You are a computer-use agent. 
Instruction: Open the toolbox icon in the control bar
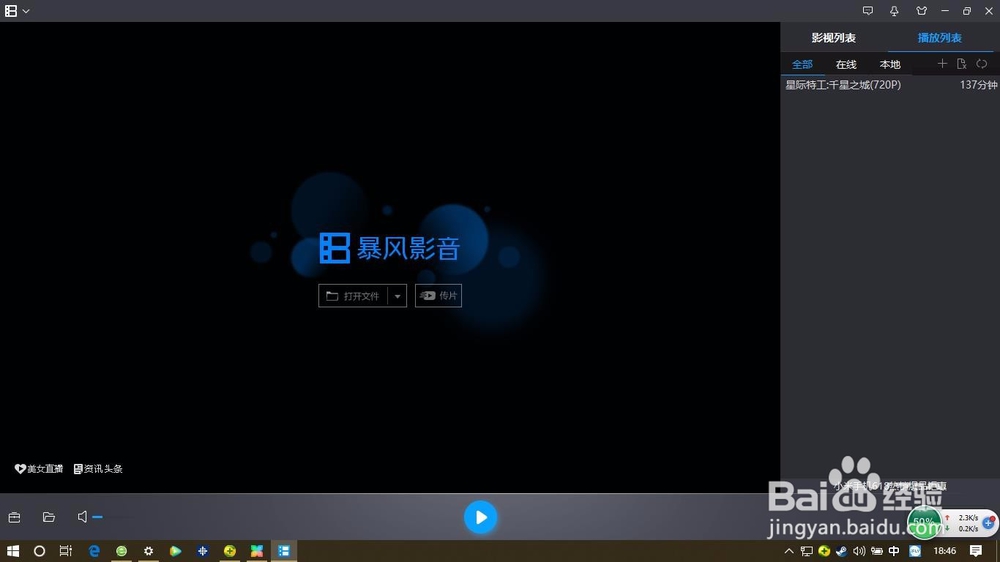click(x=14, y=517)
